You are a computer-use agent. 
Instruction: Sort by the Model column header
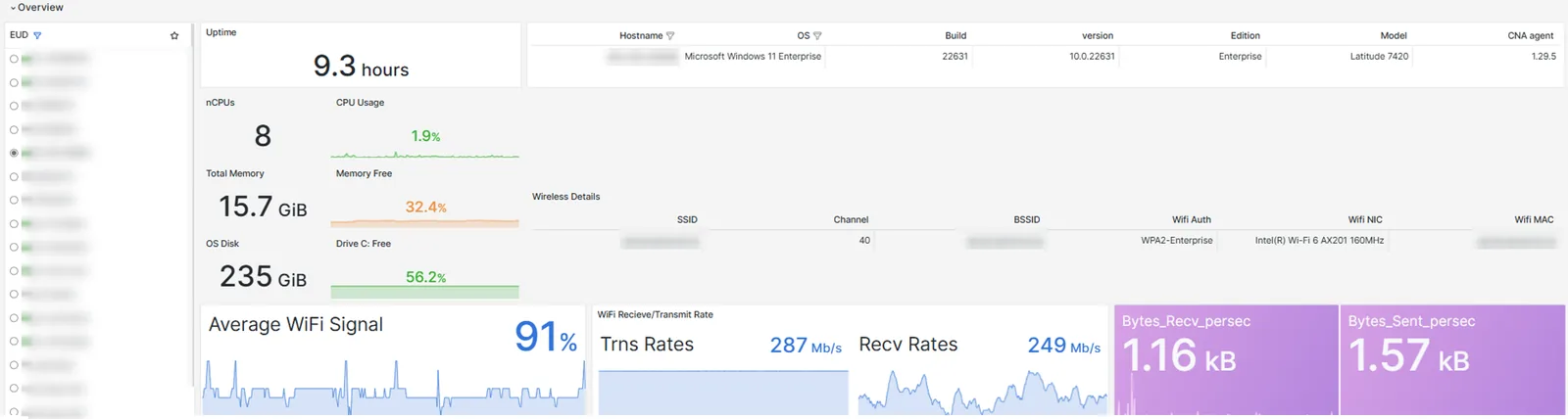1394,35
